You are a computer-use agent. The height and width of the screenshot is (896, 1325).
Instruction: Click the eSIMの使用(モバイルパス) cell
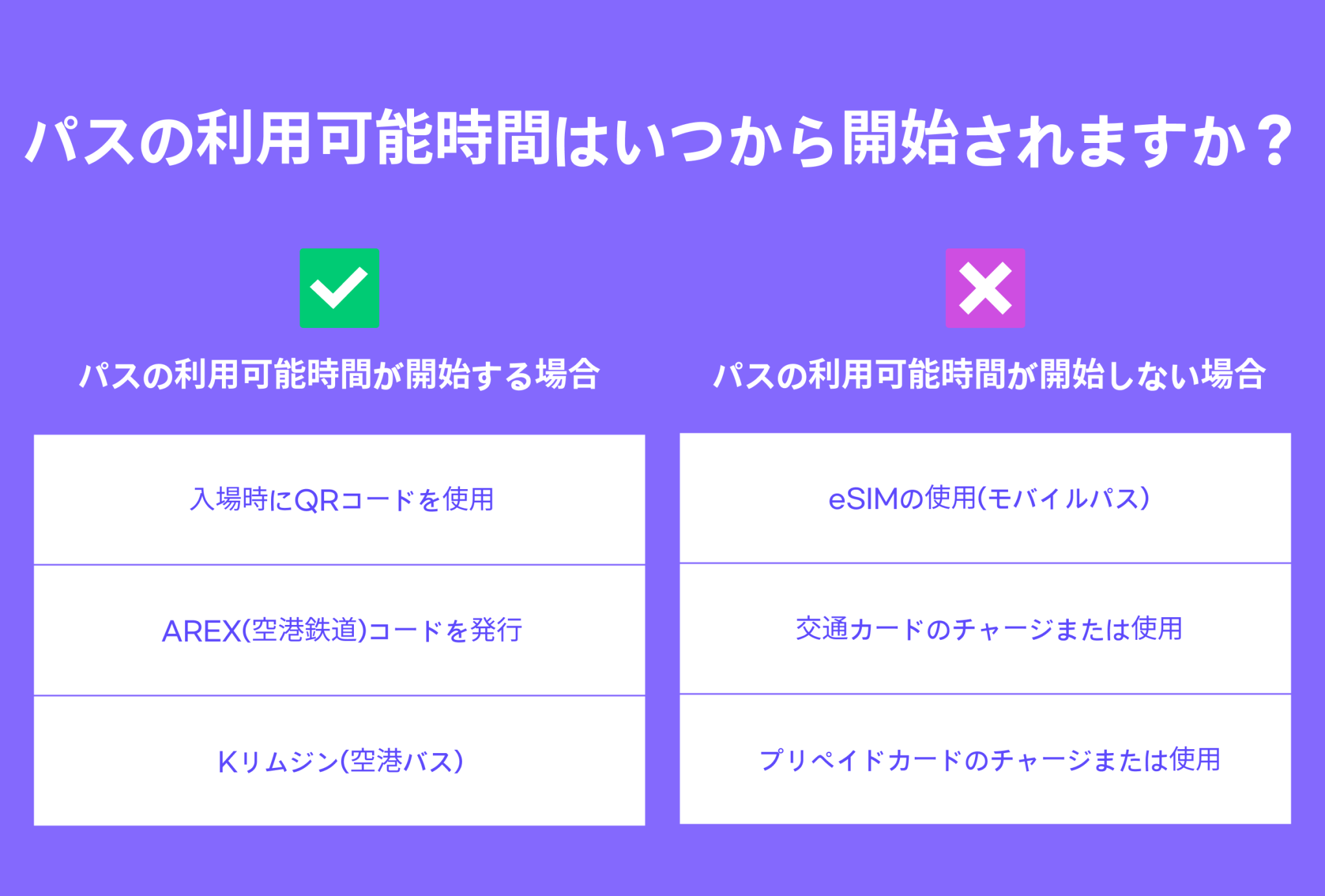[985, 498]
